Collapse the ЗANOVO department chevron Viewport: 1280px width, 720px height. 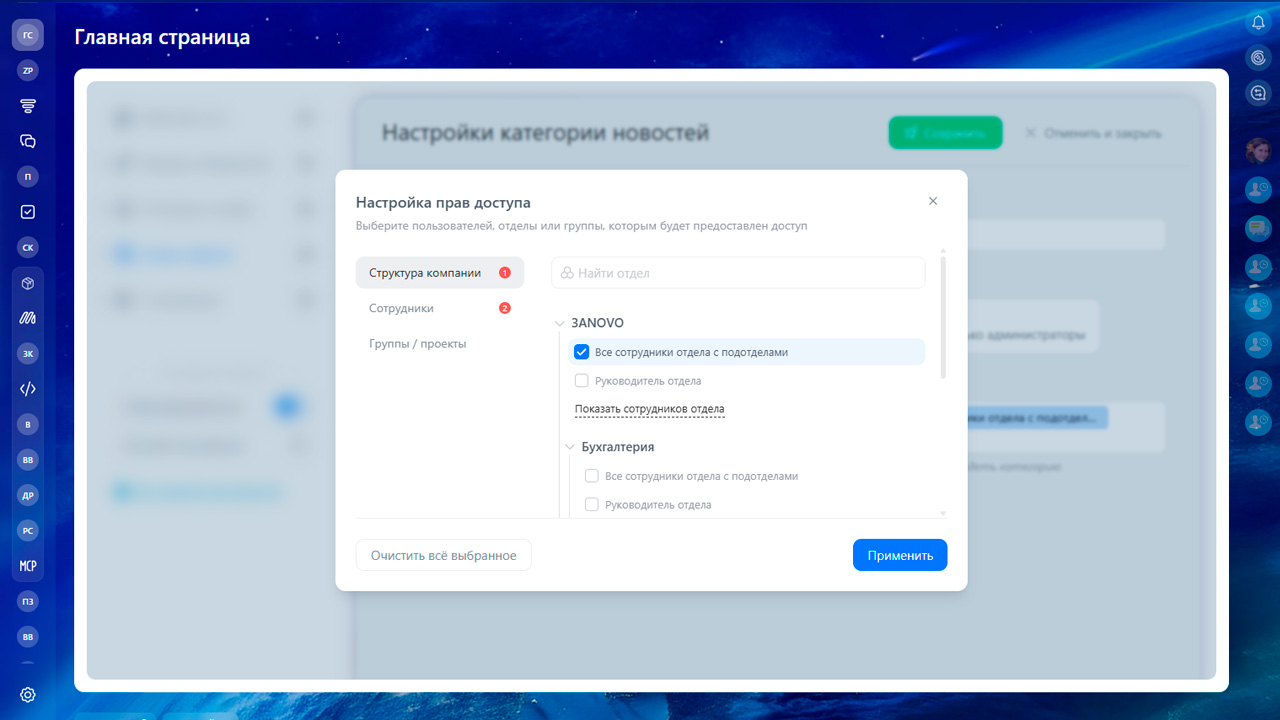tap(560, 324)
